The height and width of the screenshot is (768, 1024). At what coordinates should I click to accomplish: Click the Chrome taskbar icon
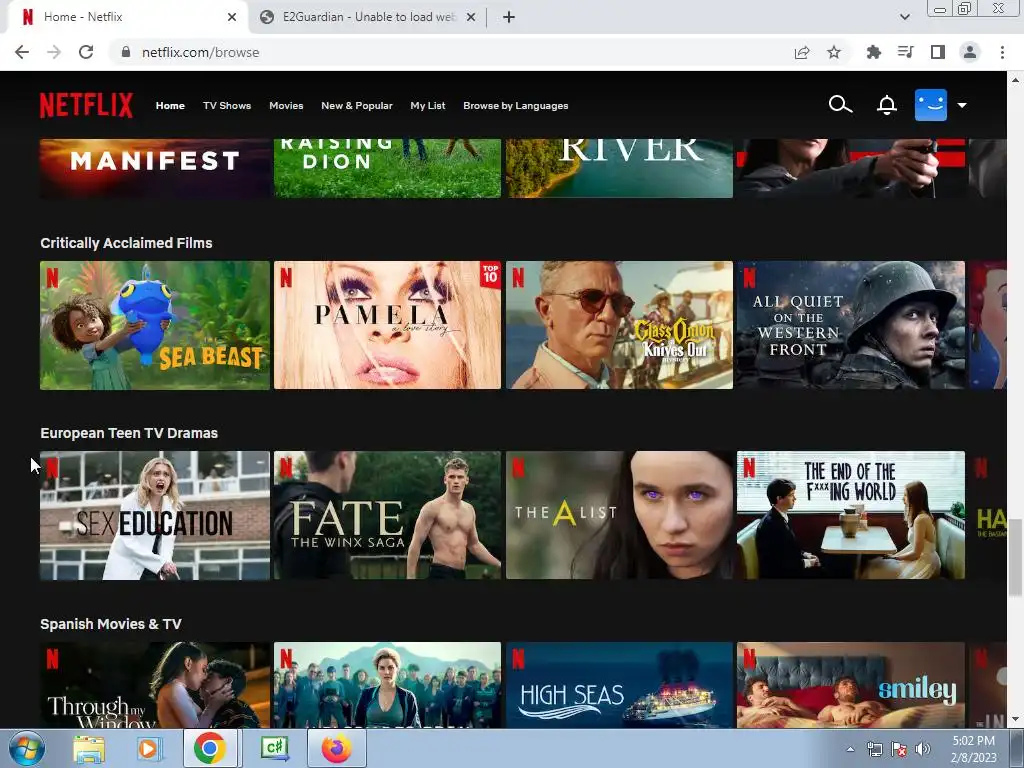coord(209,748)
